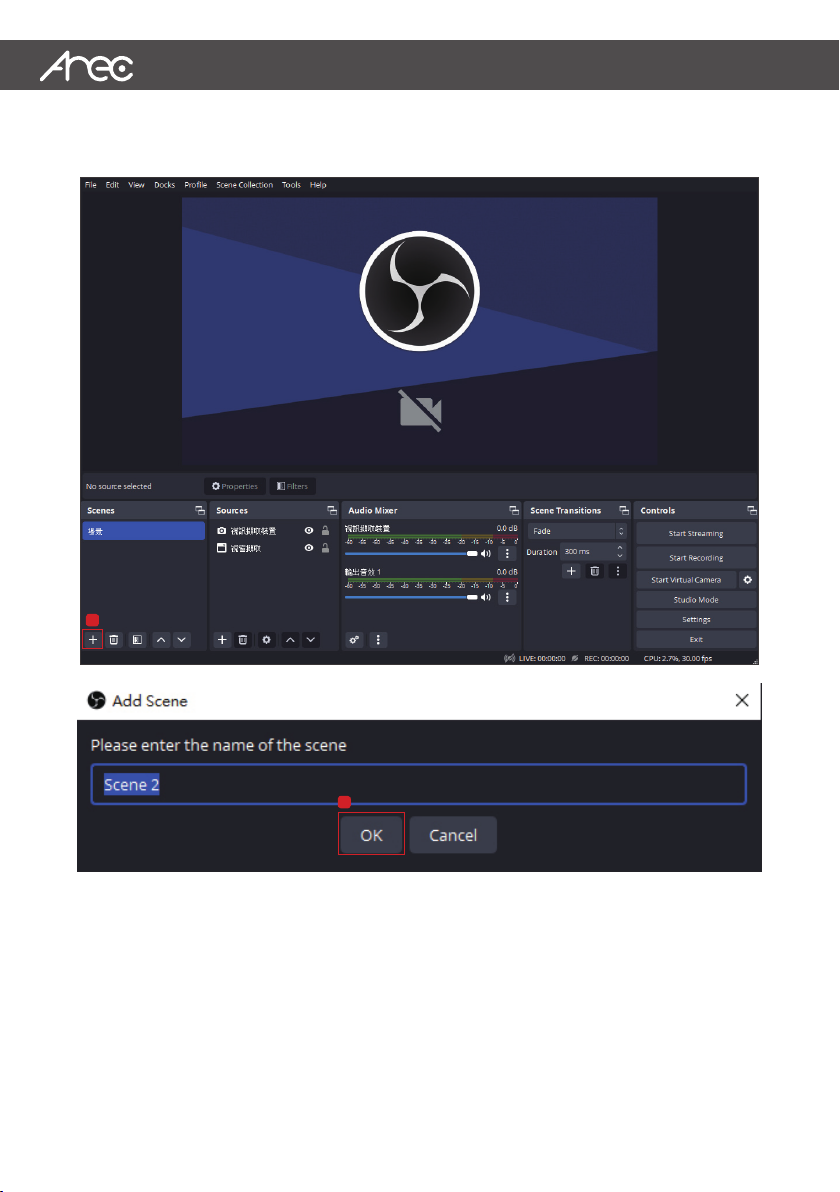The image size is (840, 1192).
Task: Open the Docks menu
Action: point(165,185)
